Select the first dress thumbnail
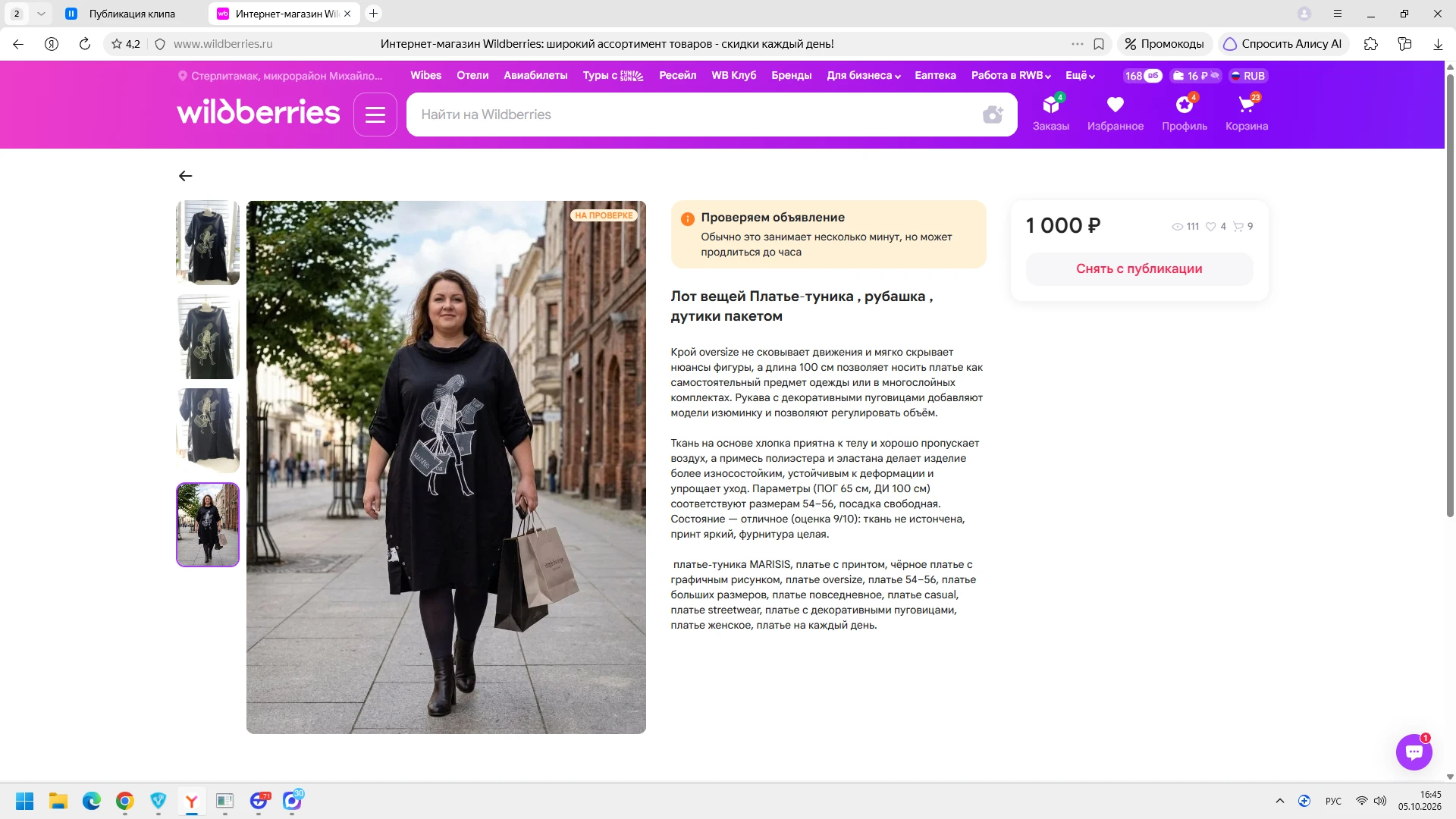Viewport: 1456px width, 819px height. click(208, 243)
